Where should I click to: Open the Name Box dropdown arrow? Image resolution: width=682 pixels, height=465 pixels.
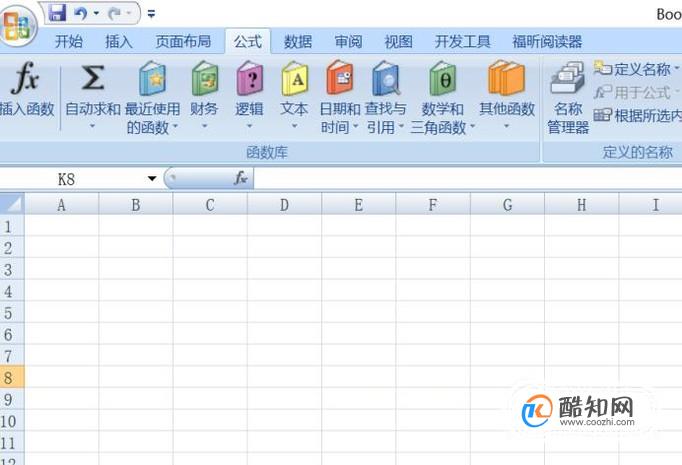click(152, 178)
